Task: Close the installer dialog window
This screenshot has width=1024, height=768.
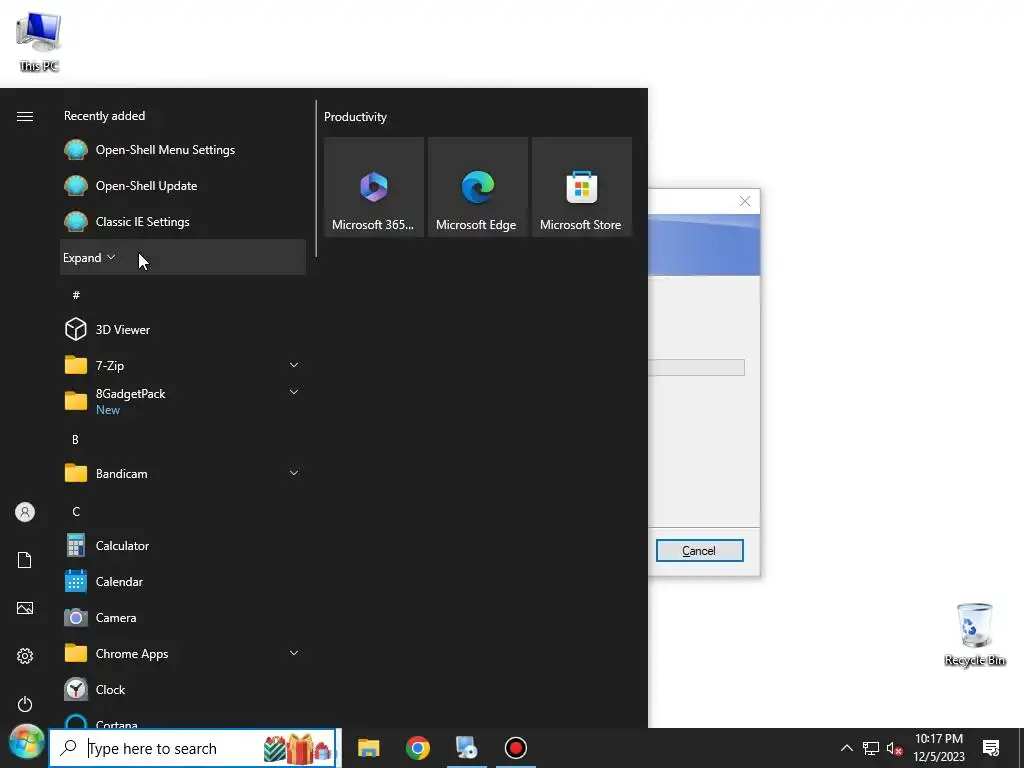Action: [744, 201]
